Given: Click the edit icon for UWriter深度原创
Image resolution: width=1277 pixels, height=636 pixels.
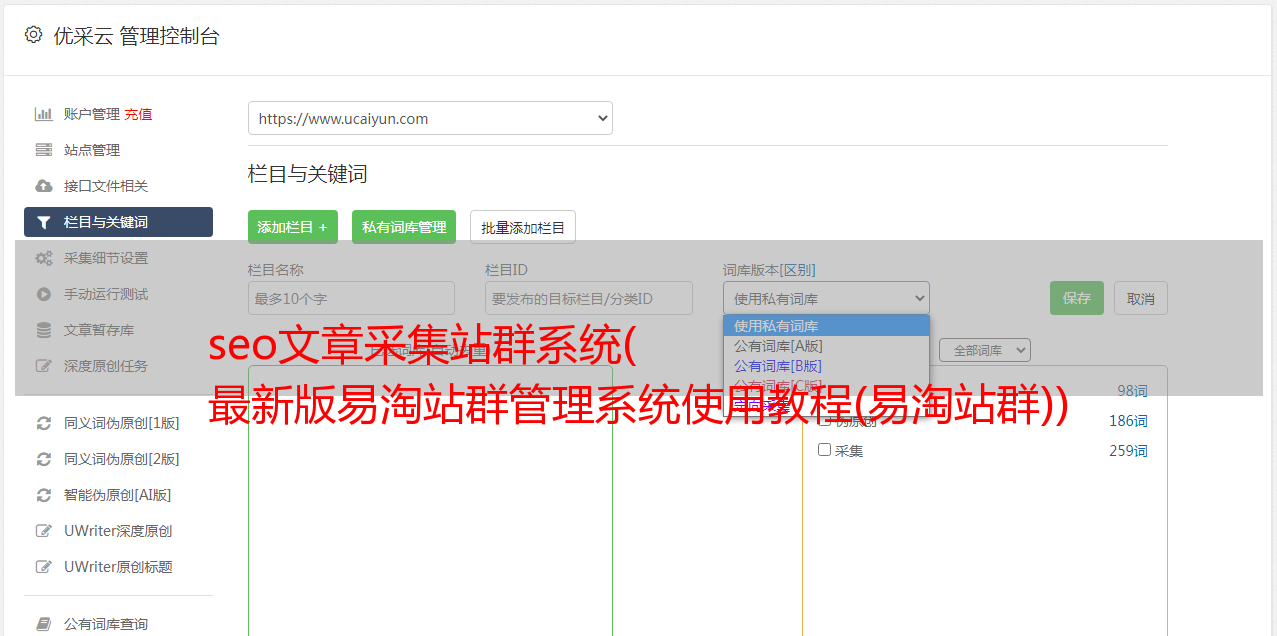Looking at the screenshot, I should tap(44, 531).
